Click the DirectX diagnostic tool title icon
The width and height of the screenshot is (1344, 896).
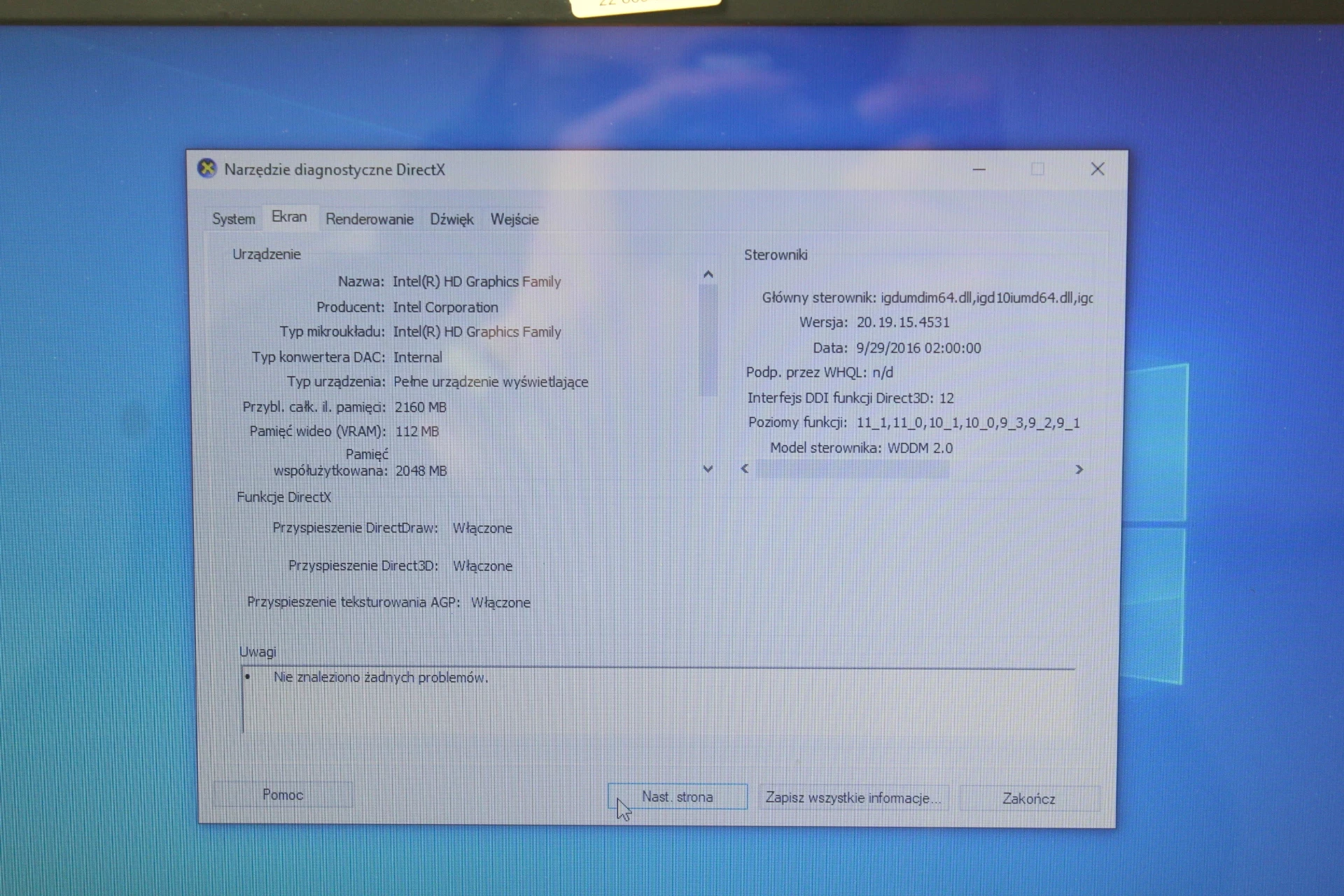click(206, 169)
